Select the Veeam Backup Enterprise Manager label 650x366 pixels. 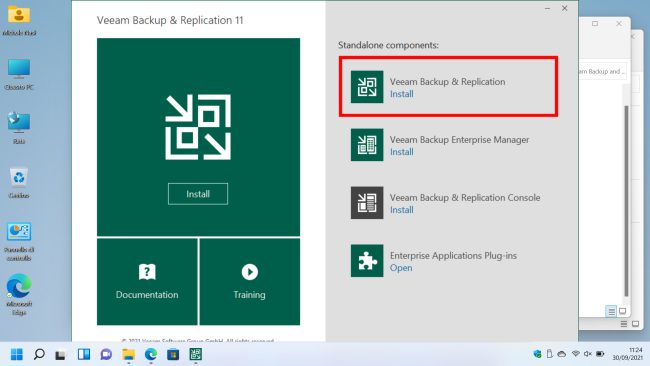[459, 140]
